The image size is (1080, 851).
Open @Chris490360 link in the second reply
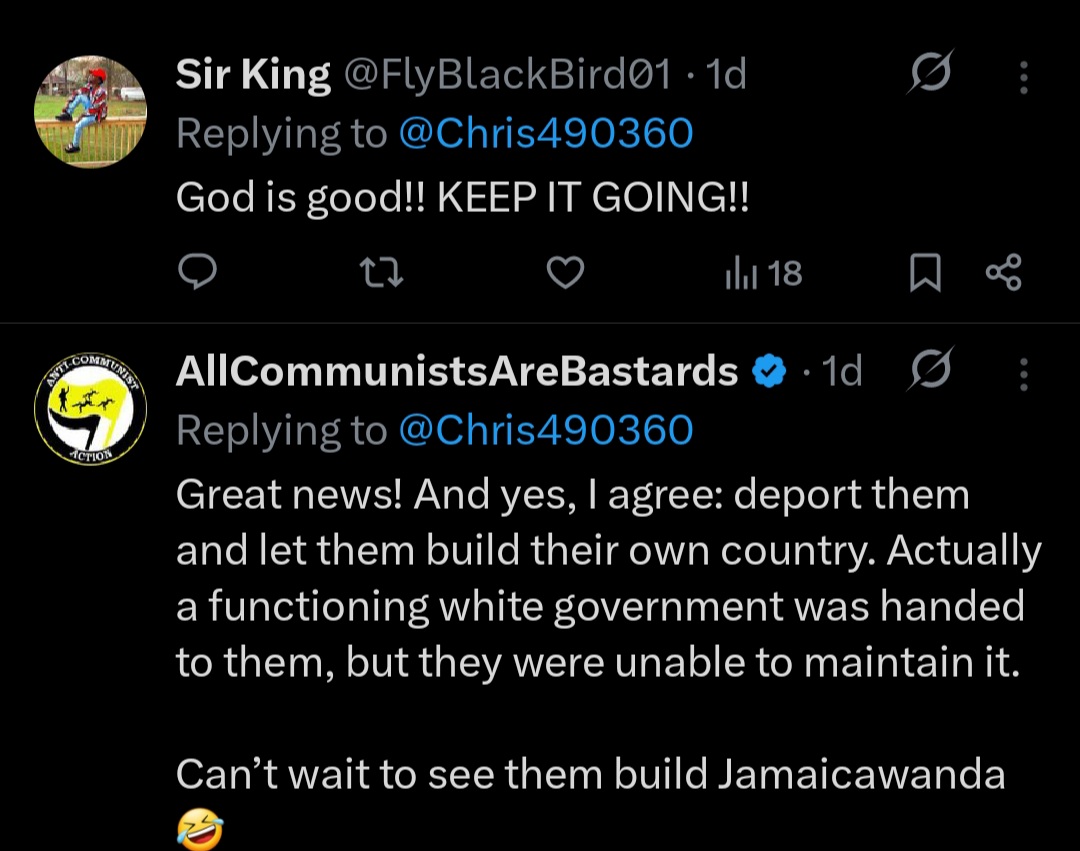545,430
